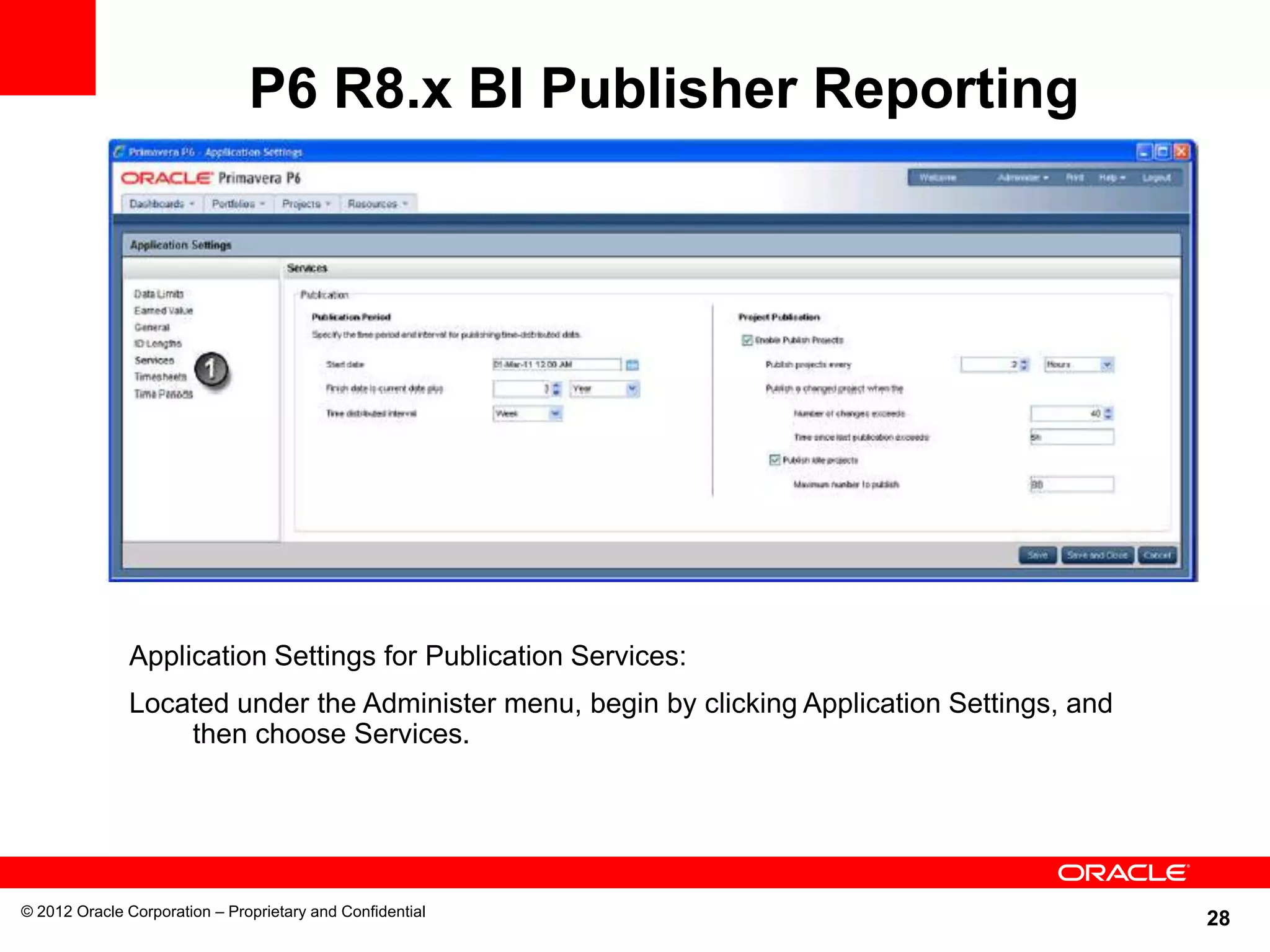The width and height of the screenshot is (1270, 952).
Task: Click the Maximum number to publish field
Action: pyautogui.click(x=1072, y=484)
